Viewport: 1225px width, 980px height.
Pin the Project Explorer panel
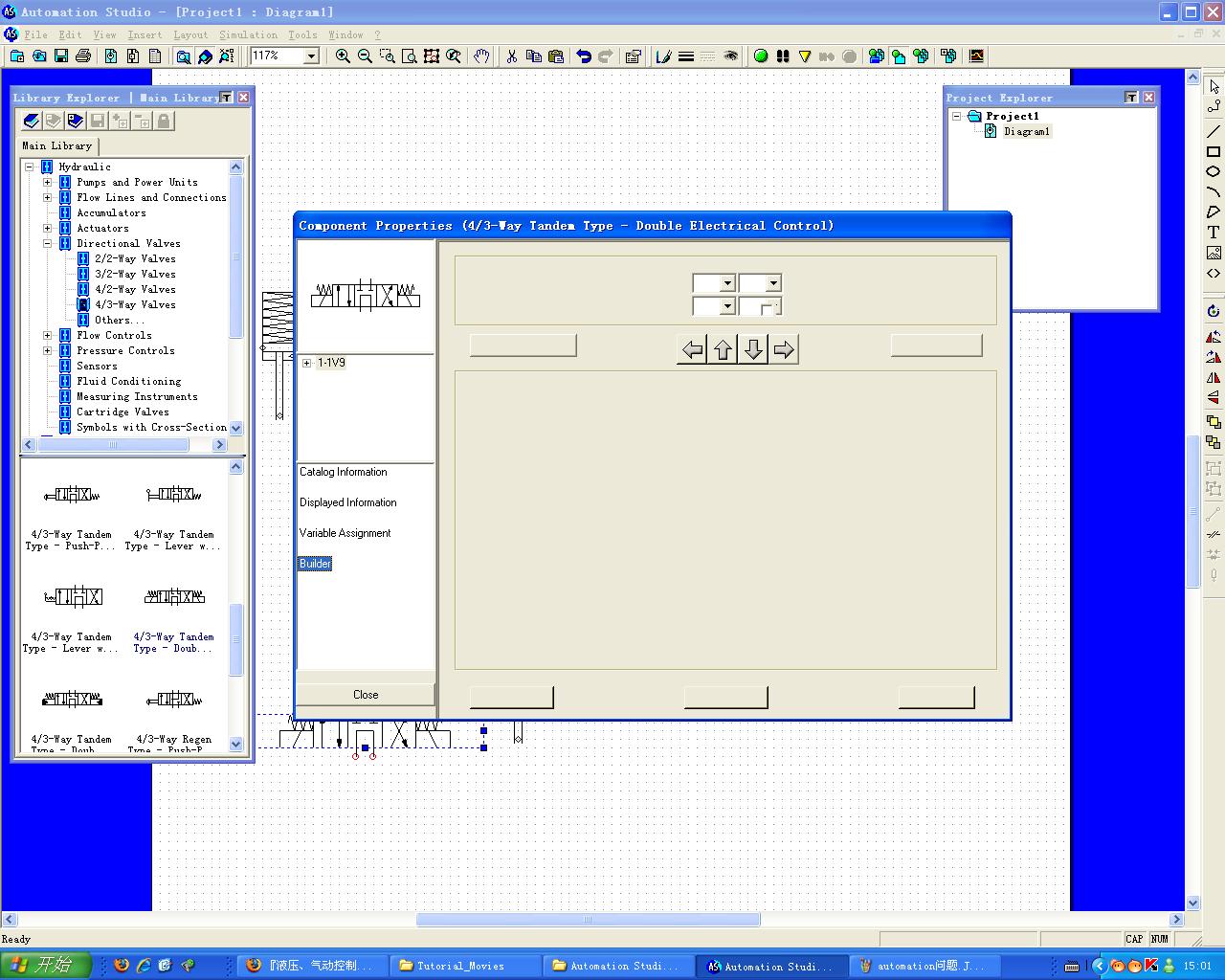[x=1131, y=98]
